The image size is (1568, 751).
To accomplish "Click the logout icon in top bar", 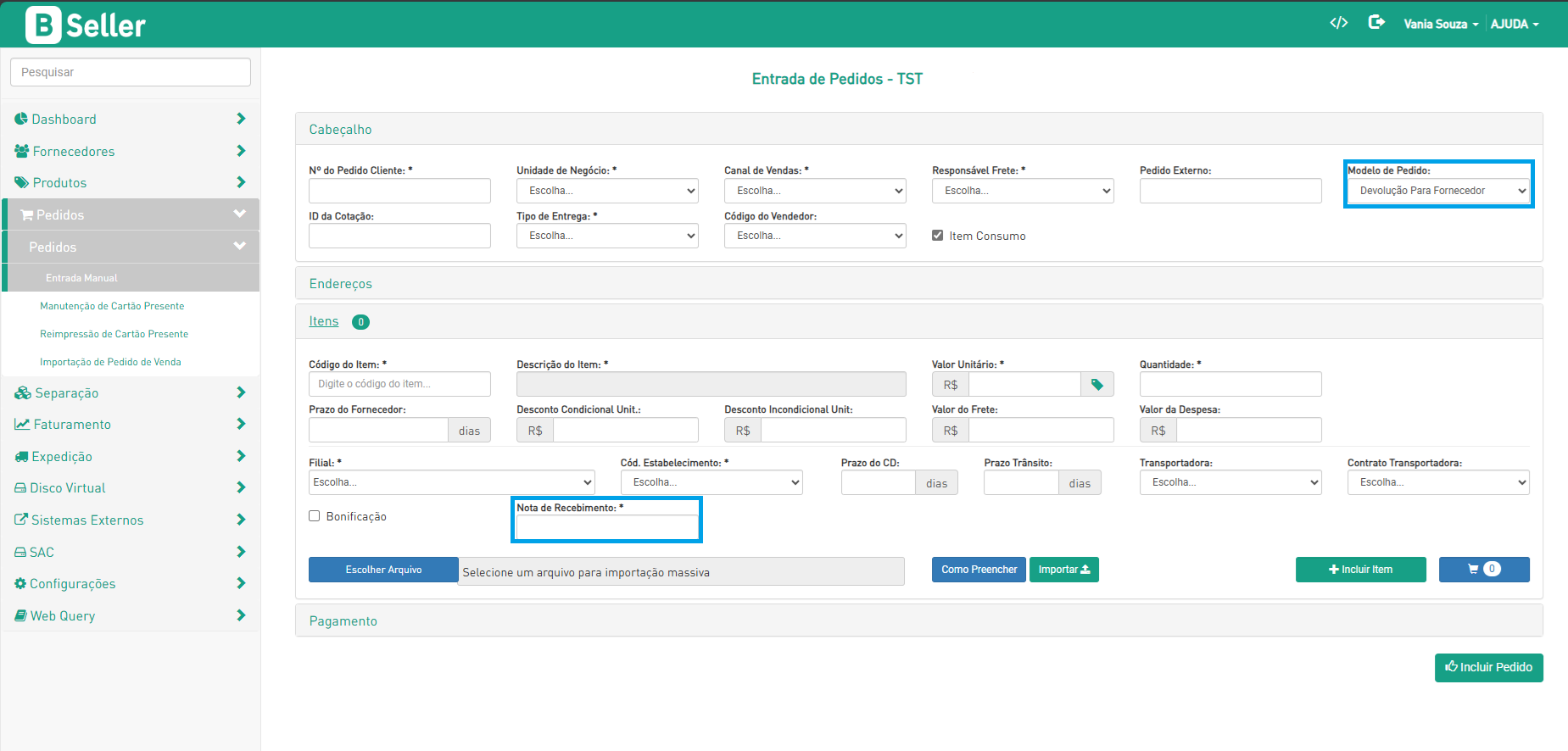I will [1376, 23].
